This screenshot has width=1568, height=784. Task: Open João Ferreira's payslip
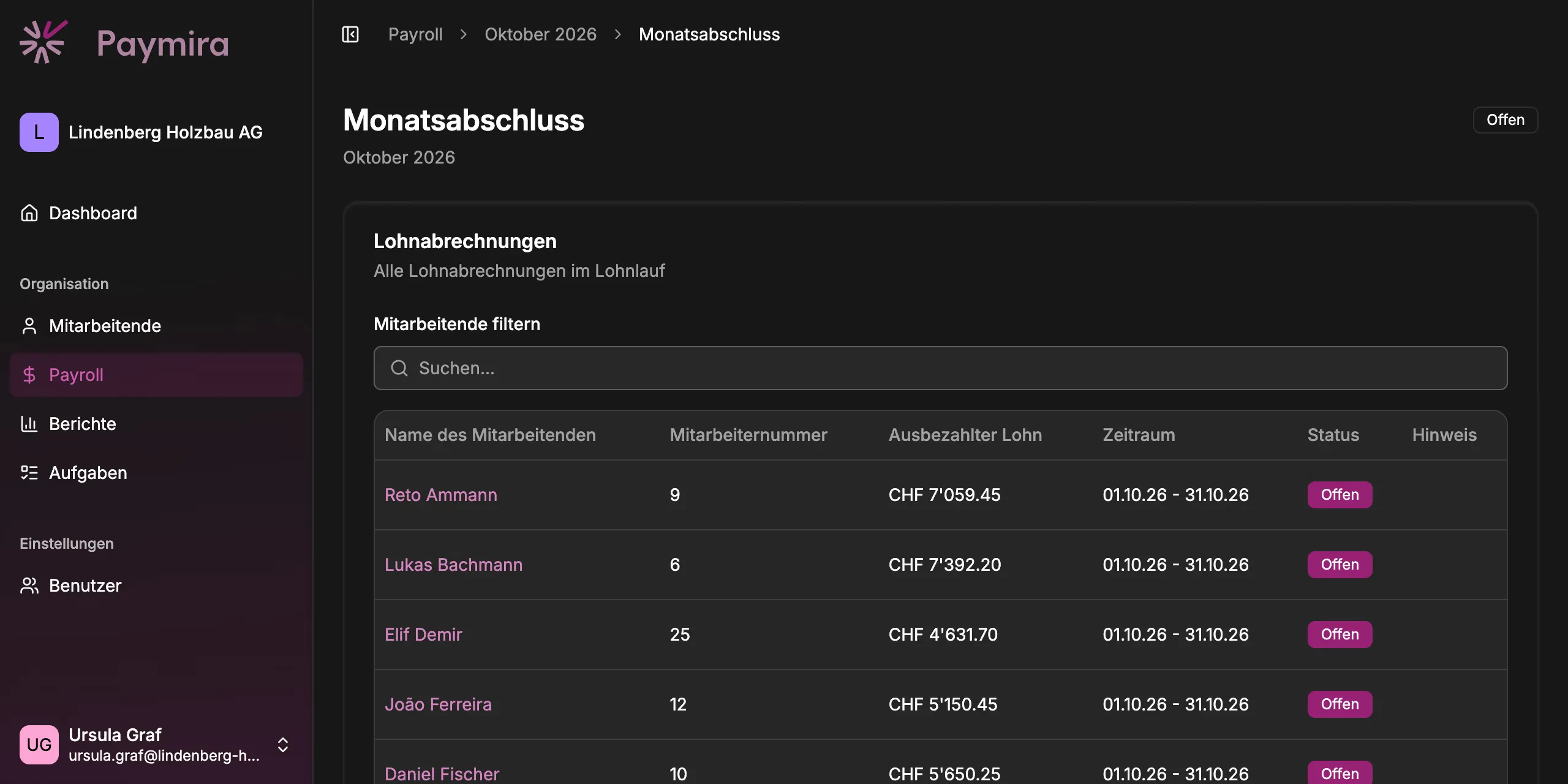point(438,704)
